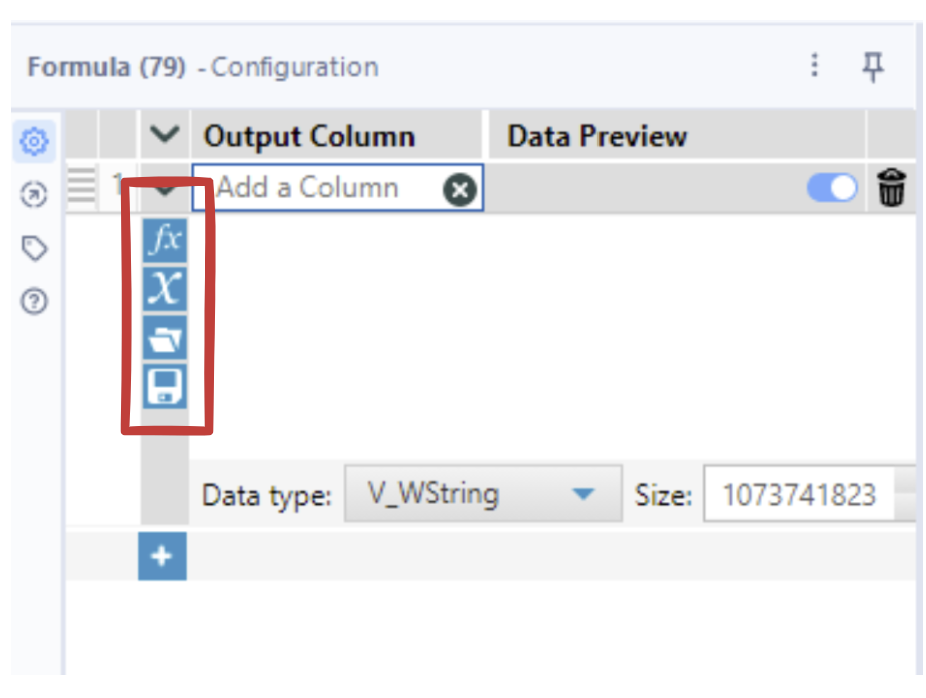The image size is (926, 698).
Task: Toggle the expression enable switch off
Action: pos(832,187)
